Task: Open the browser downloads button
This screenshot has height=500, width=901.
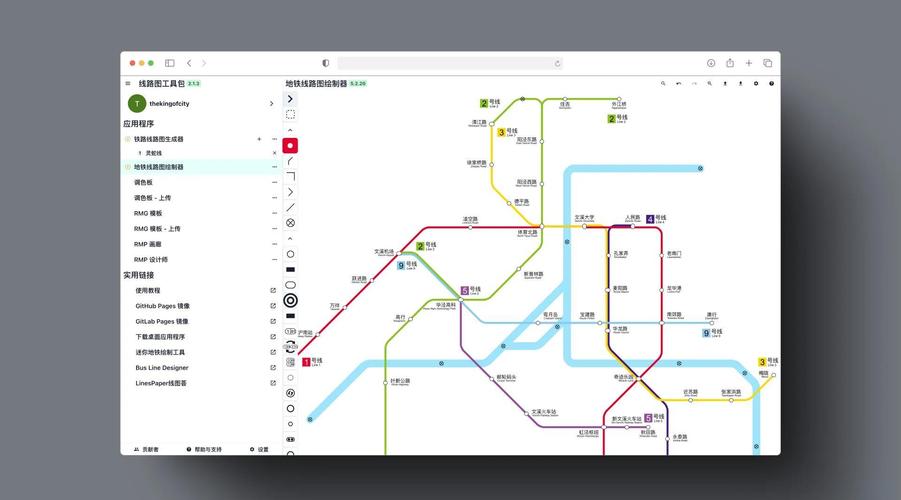Action: point(711,63)
